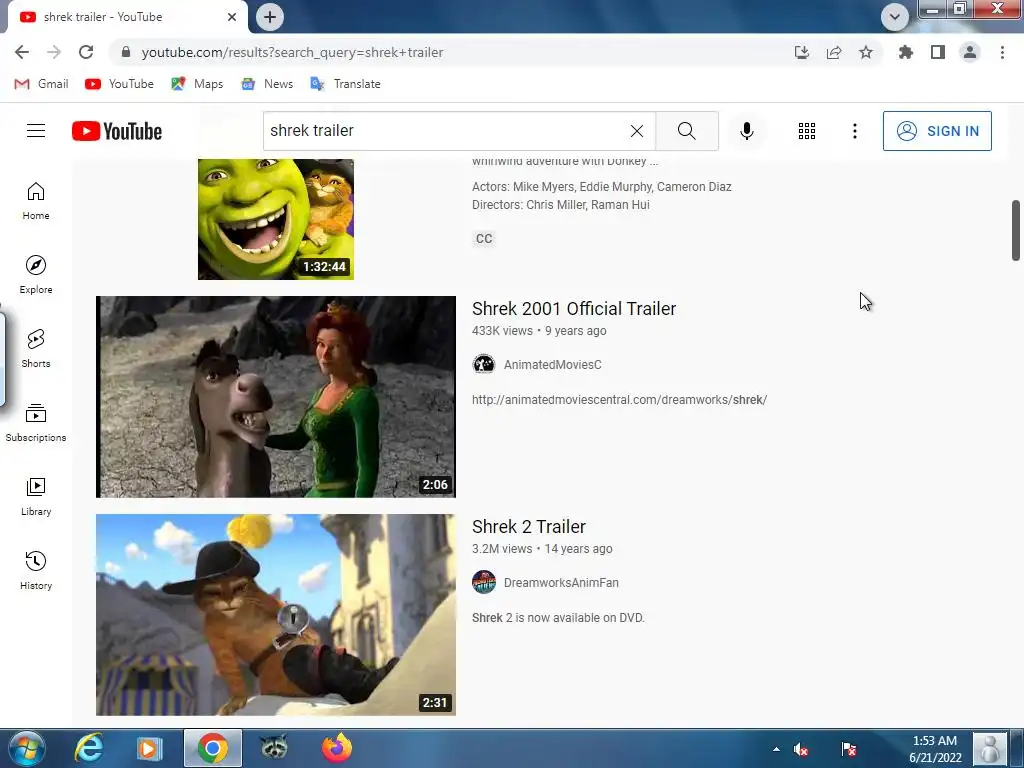The width and height of the screenshot is (1024, 768).
Task: Close the shrek trailer tab
Action: [x=232, y=17]
